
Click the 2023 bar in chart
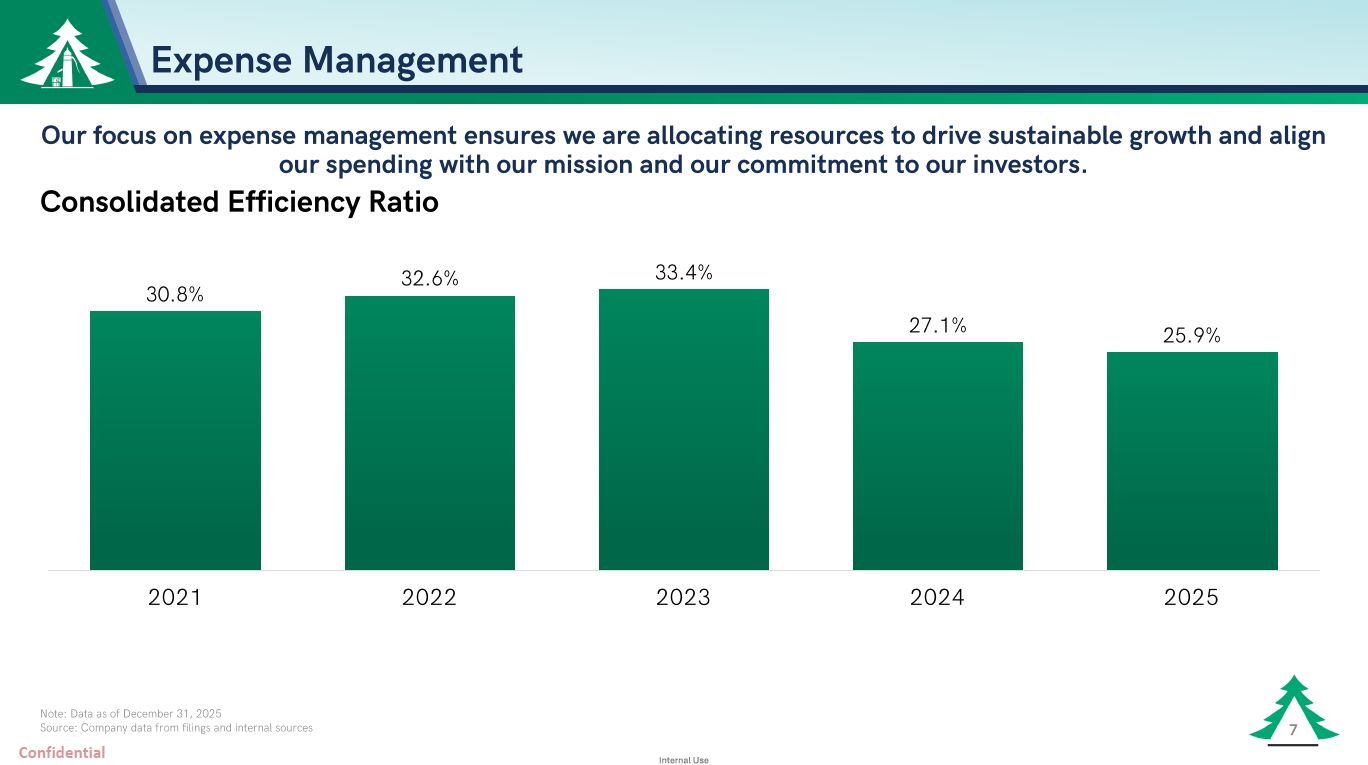(x=684, y=430)
